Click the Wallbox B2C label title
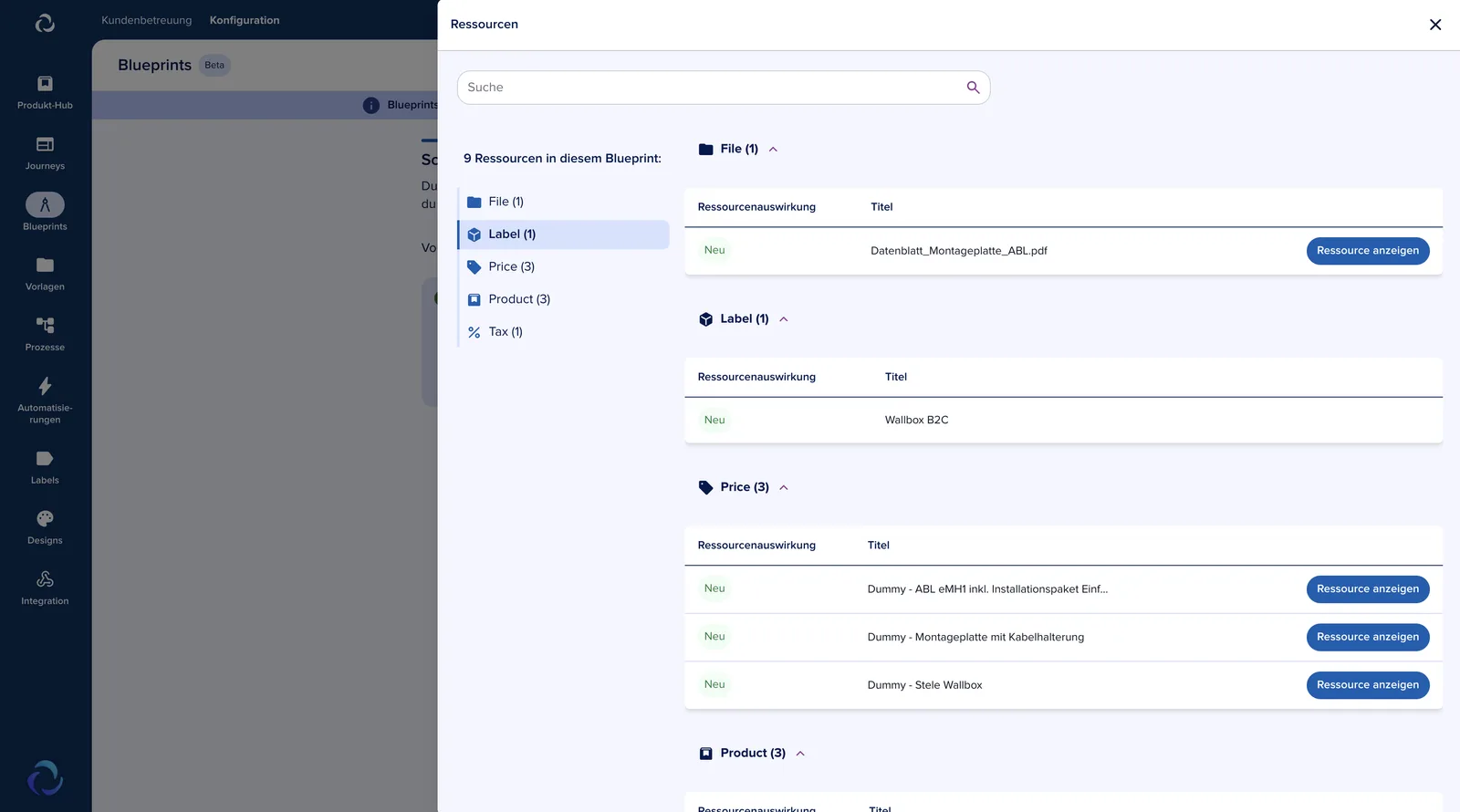The height and width of the screenshot is (812, 1460). pos(916,421)
